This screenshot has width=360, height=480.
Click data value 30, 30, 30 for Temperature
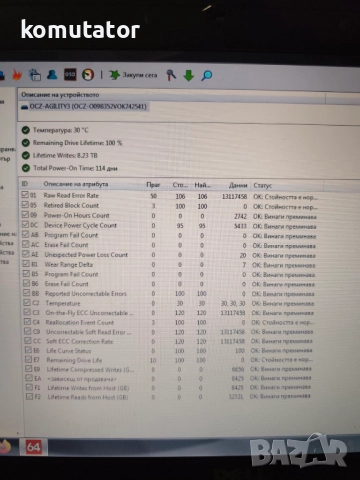point(233,304)
